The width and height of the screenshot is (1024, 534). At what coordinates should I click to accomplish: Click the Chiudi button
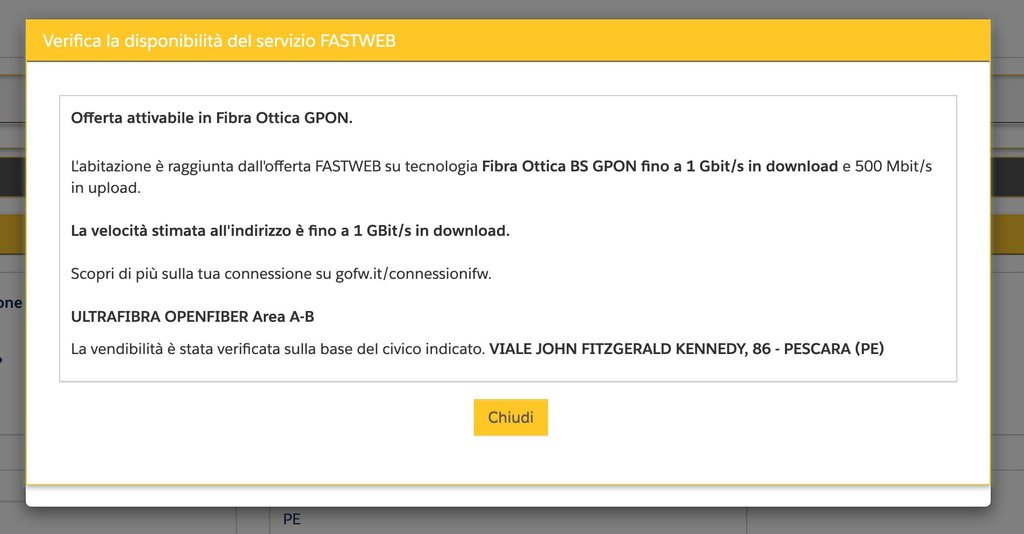[510, 417]
